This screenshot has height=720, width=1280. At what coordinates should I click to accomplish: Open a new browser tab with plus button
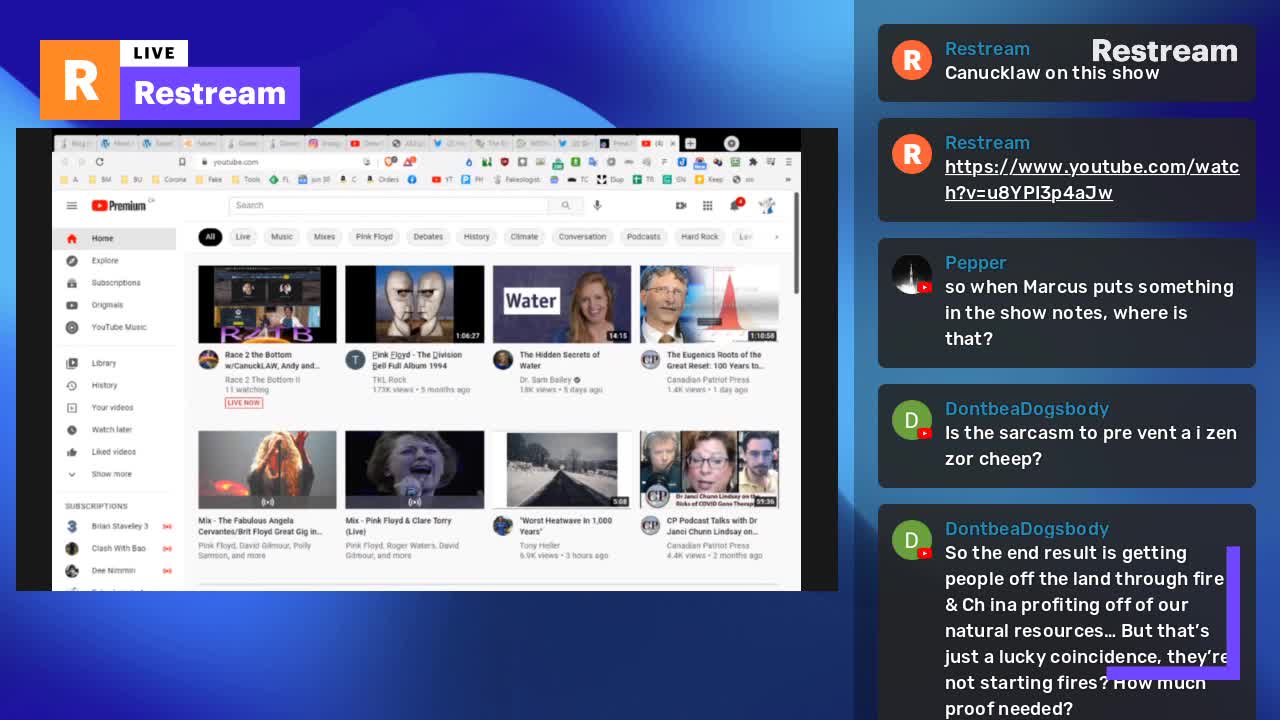pos(690,143)
